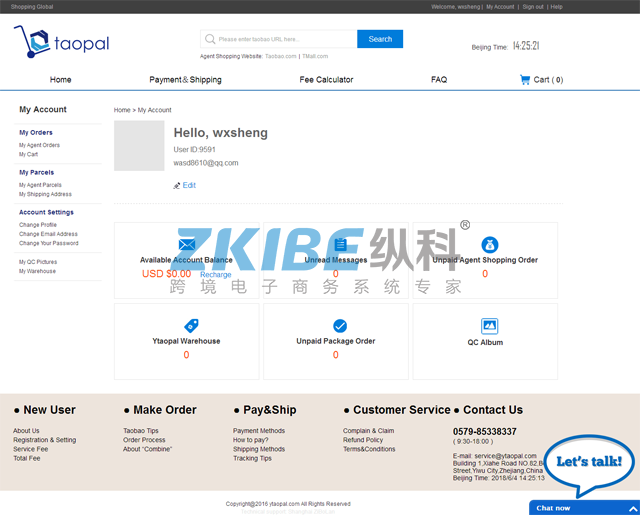Click Sign out link
Image resolution: width=640 pixels, height=515 pixels.
533,7
